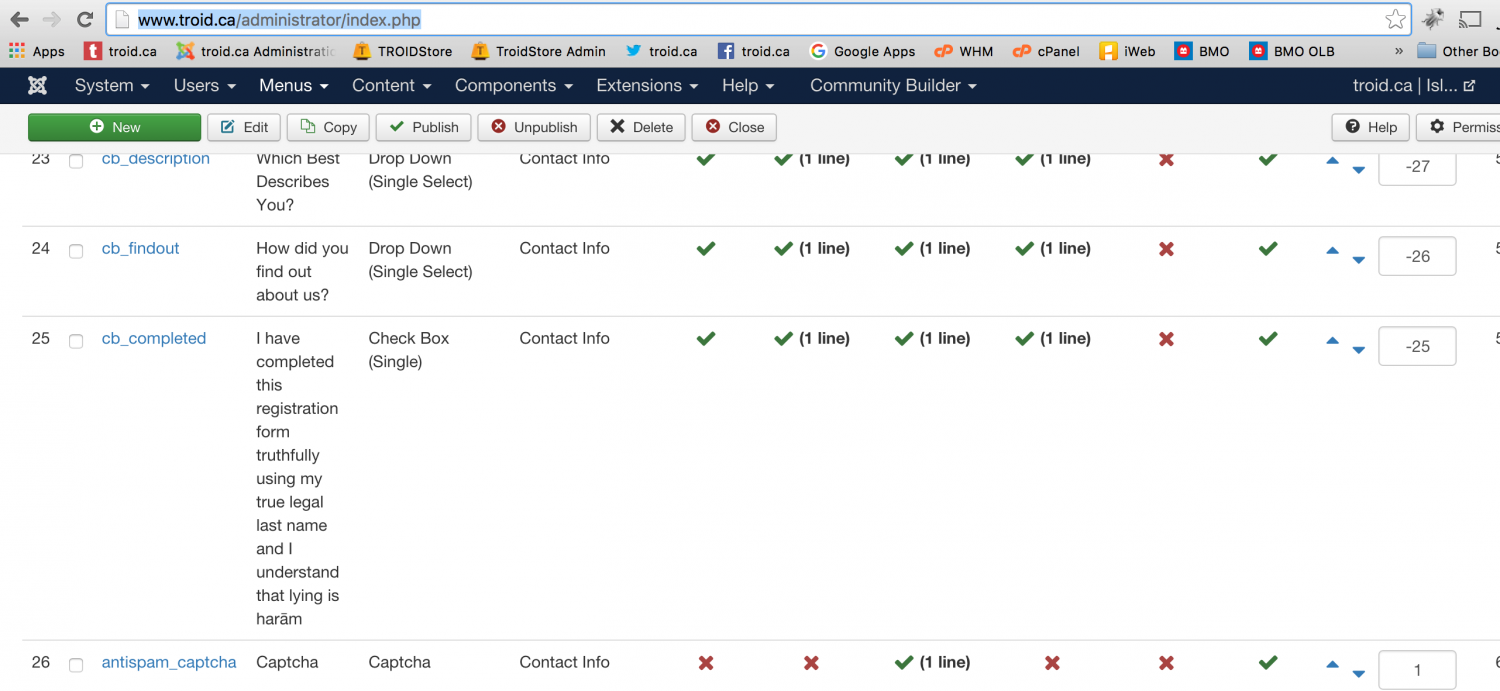This screenshot has width=1500, height=691.
Task: Click the Publish toolbar button
Action: click(x=423, y=127)
